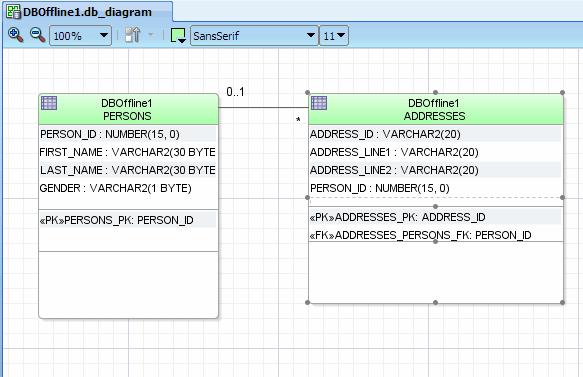583x377 pixels.
Task: Select the ADDRESS_ID column row
Action: click(x=435, y=134)
